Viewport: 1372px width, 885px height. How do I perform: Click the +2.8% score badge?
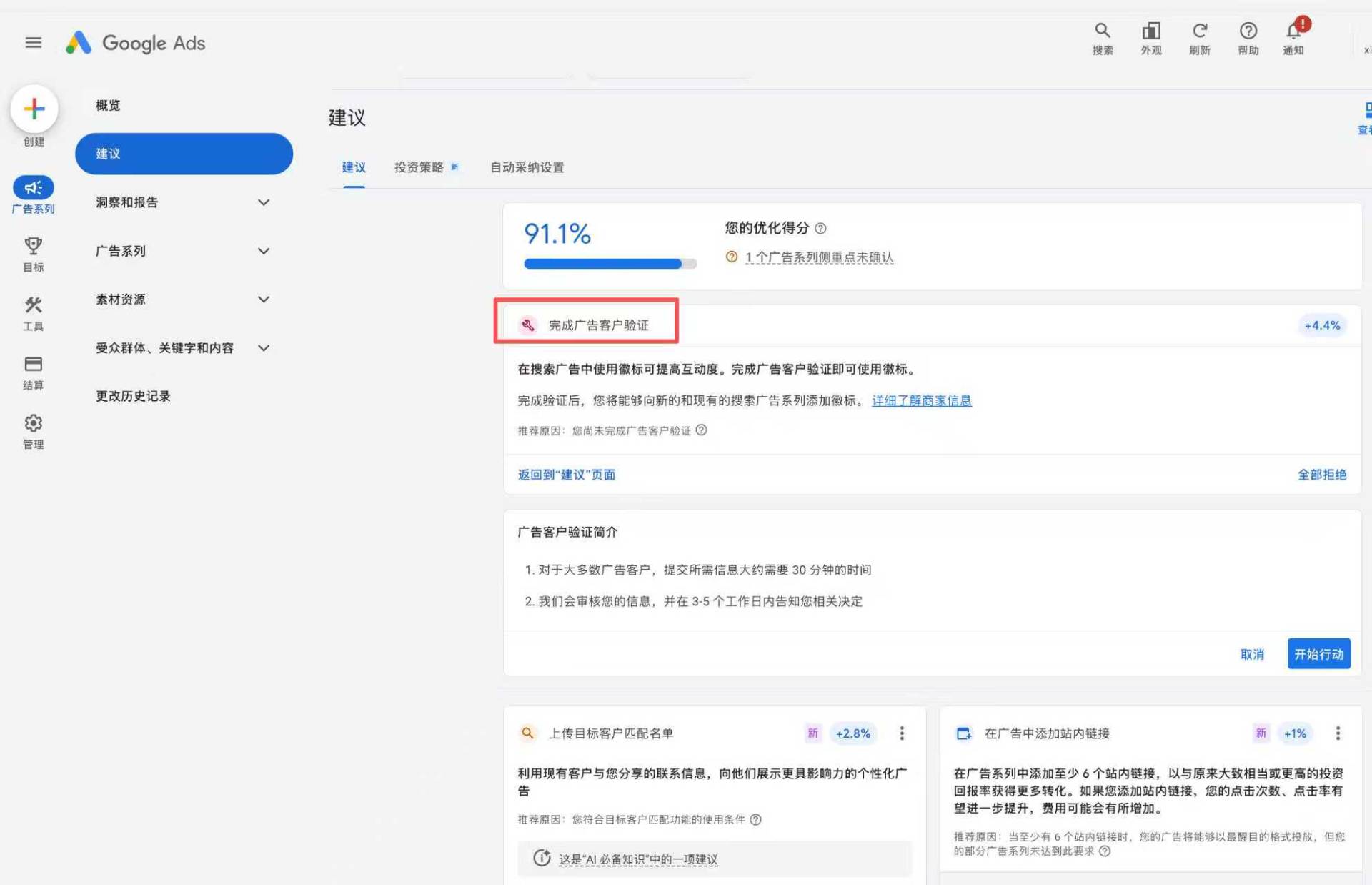click(852, 733)
